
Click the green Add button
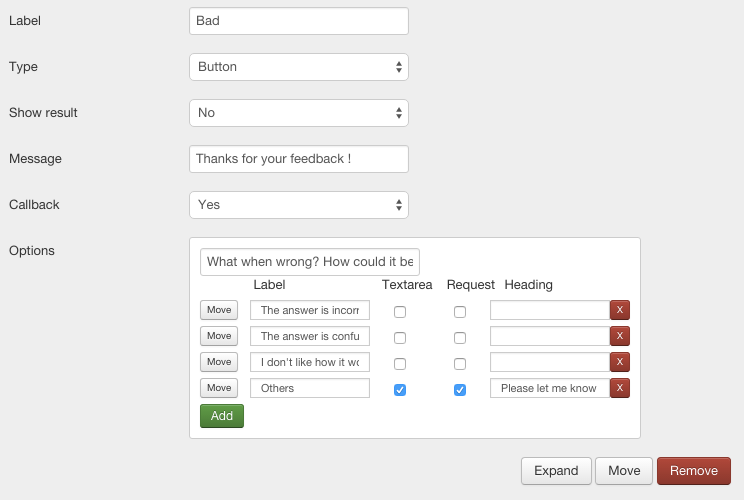pos(222,416)
